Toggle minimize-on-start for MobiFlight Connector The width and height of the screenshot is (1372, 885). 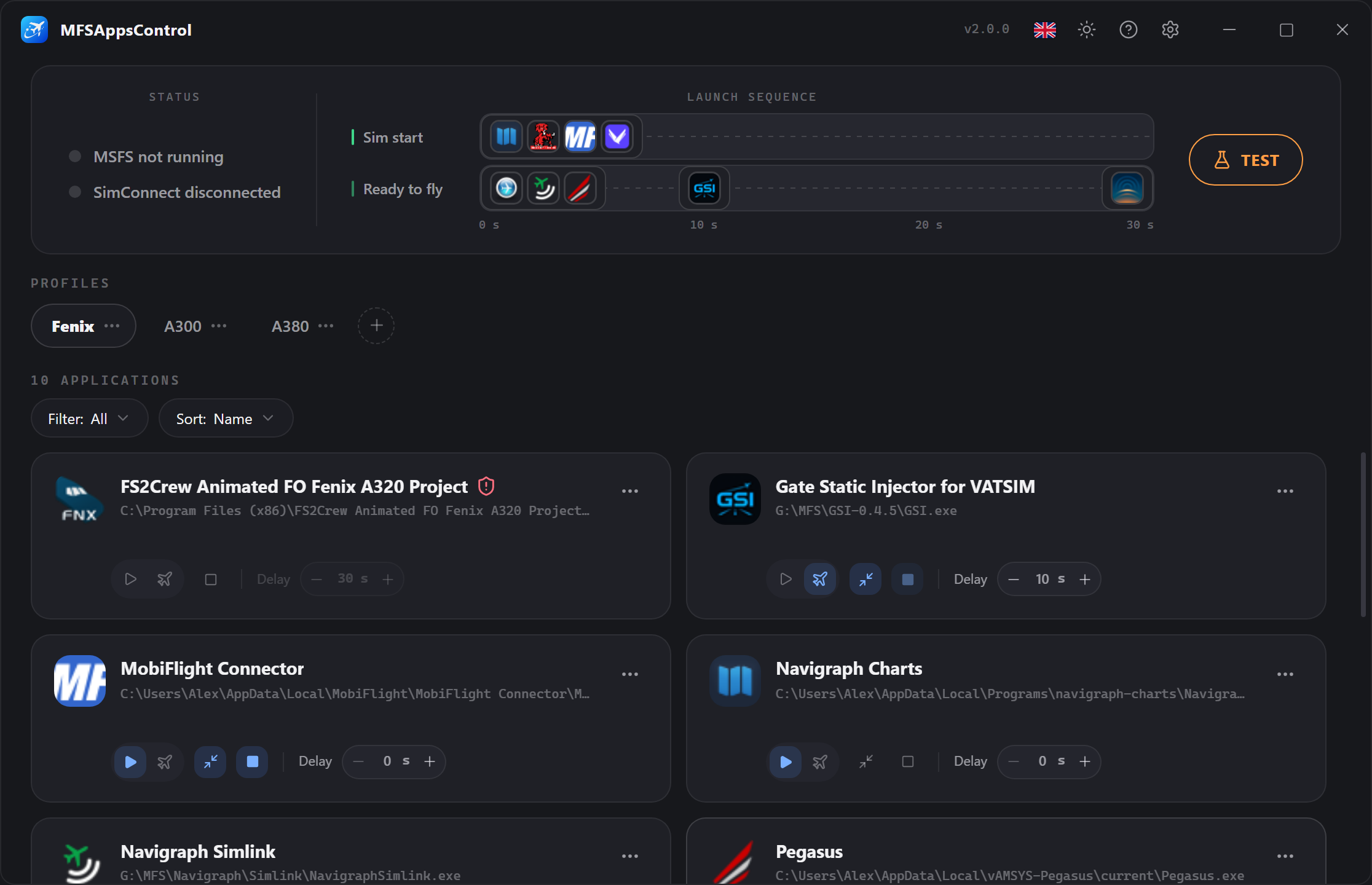click(x=210, y=762)
